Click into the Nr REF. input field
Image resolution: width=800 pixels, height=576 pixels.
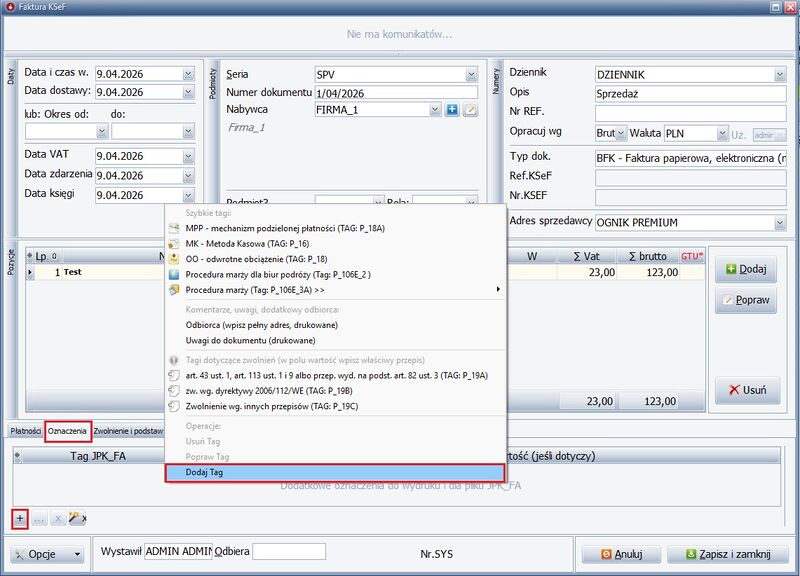click(x=690, y=114)
